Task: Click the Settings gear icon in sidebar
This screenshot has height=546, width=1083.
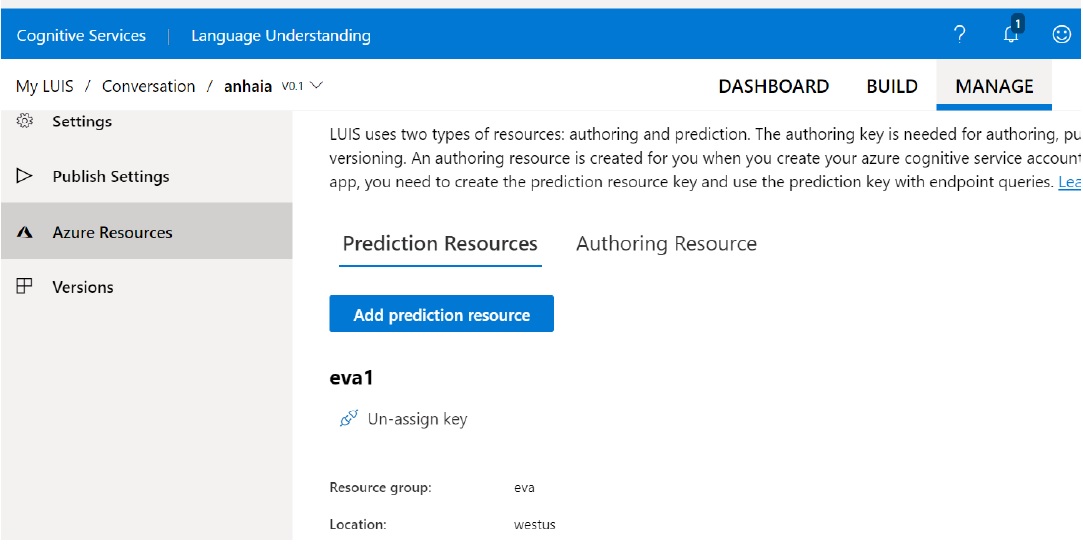Action: (26, 121)
